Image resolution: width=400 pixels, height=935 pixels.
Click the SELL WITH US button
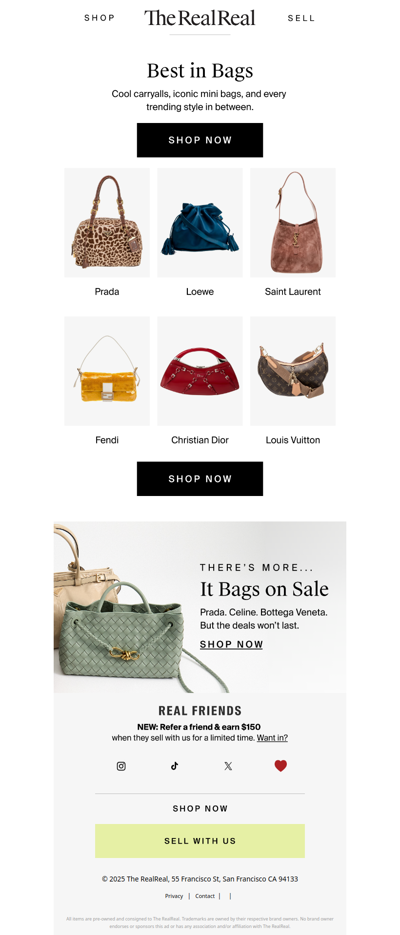(x=200, y=841)
